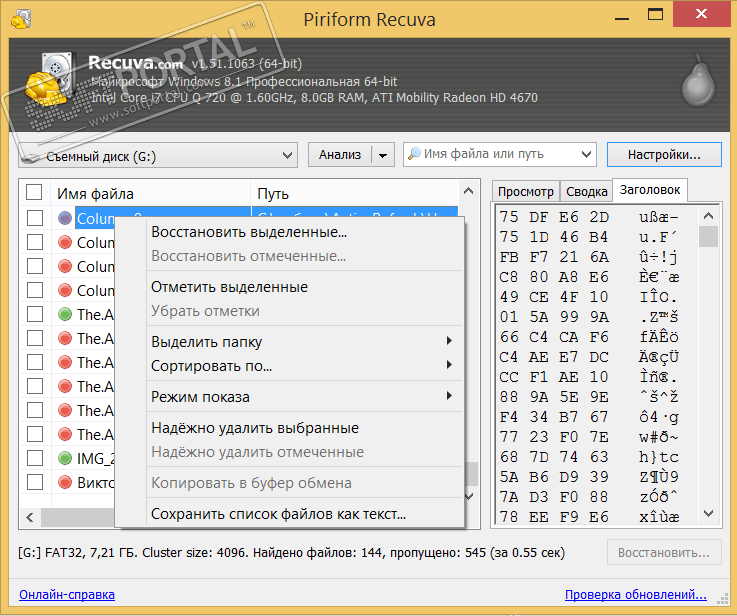Image resolution: width=737 pixels, height=616 pixels.
Task: Switch to the Заголовок tab
Action: click(x=650, y=190)
